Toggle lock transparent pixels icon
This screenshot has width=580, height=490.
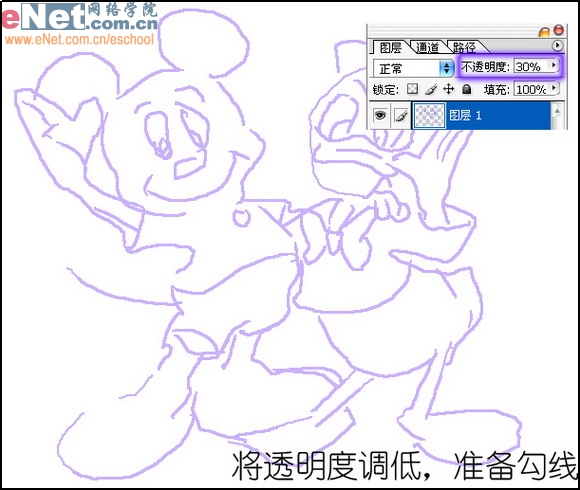pos(412,89)
